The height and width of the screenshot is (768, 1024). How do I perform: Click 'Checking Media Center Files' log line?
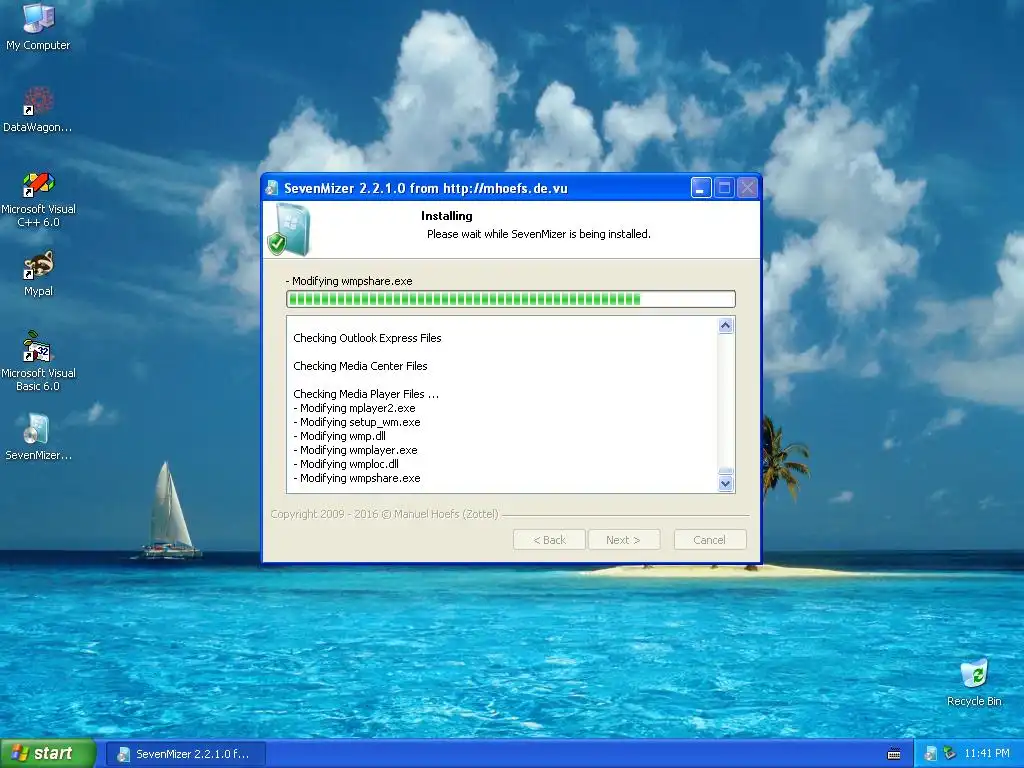tap(360, 366)
